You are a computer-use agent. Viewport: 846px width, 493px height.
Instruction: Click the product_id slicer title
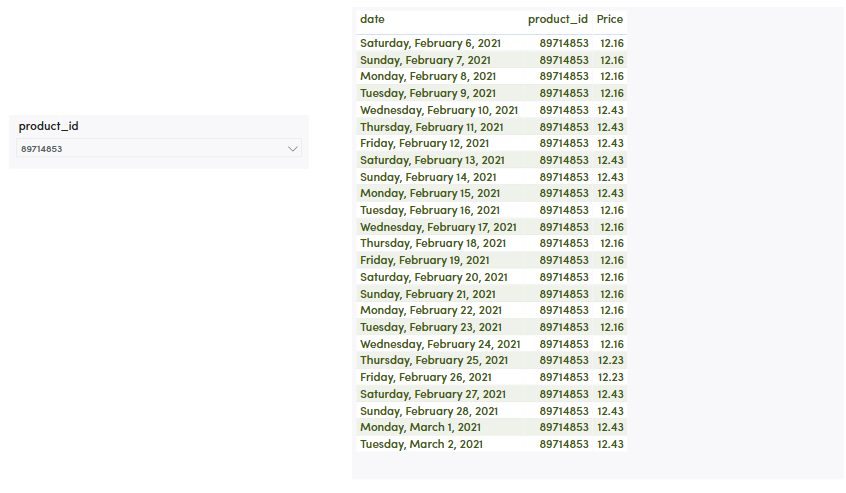click(x=49, y=126)
